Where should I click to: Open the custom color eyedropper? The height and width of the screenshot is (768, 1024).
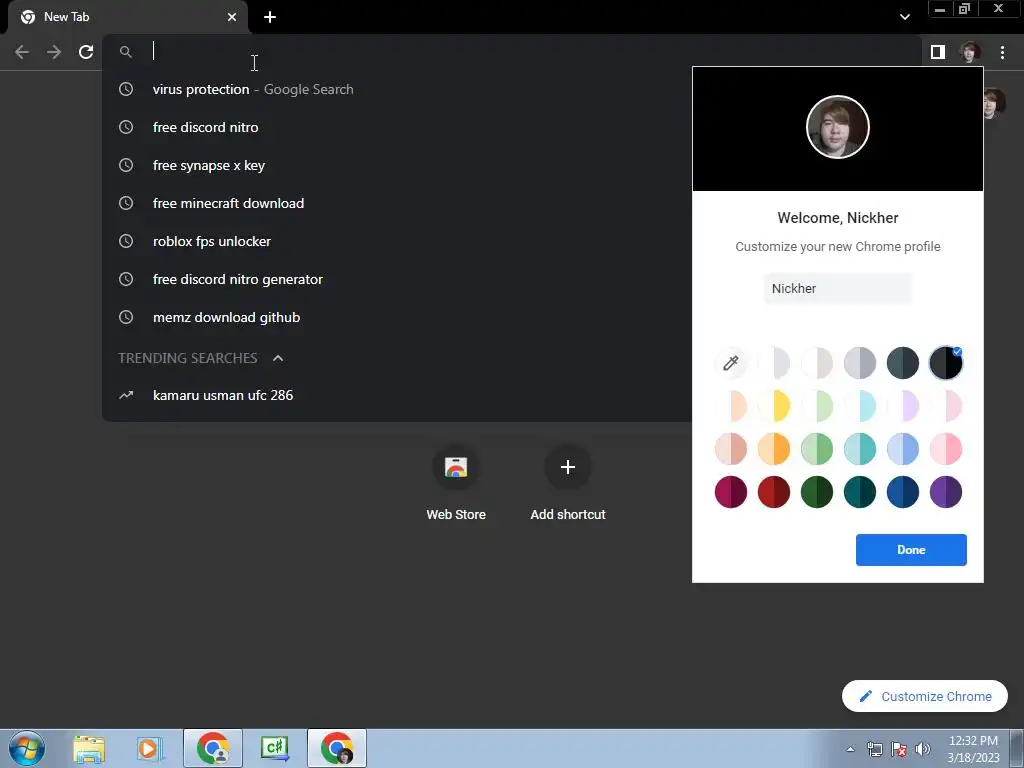pos(731,362)
